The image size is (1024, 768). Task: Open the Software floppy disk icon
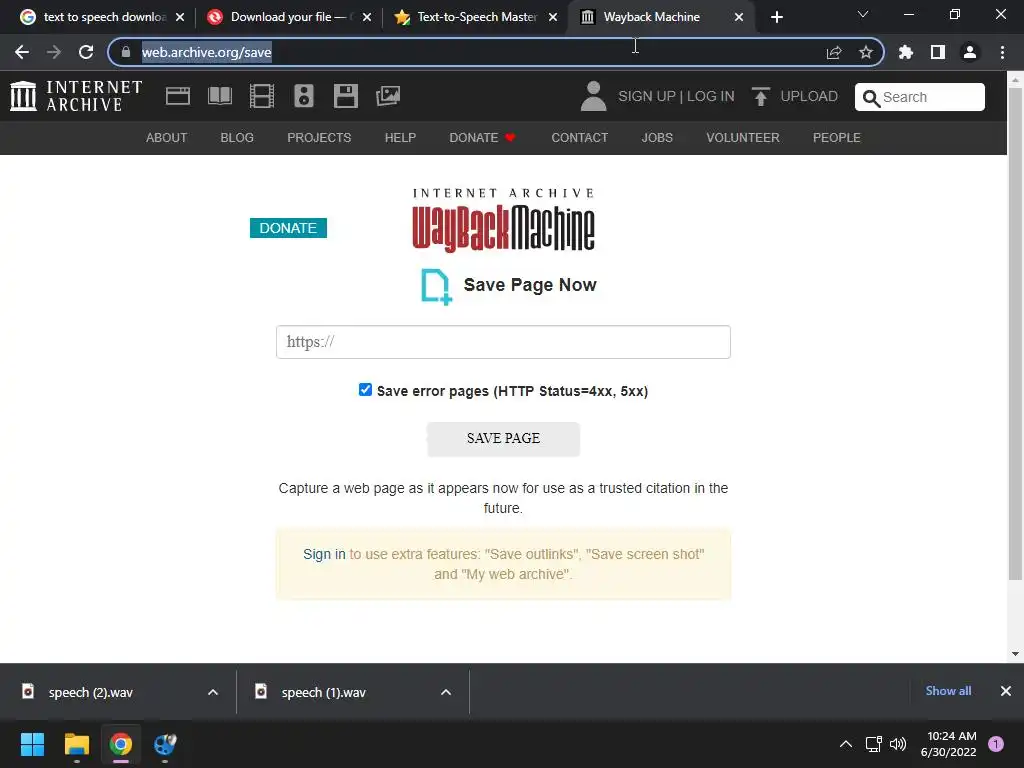pyautogui.click(x=345, y=96)
